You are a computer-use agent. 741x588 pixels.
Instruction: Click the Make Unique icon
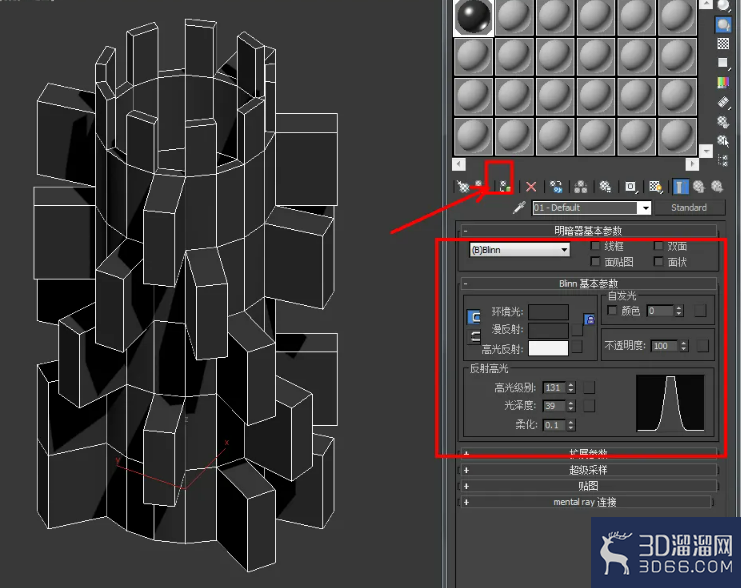(581, 187)
